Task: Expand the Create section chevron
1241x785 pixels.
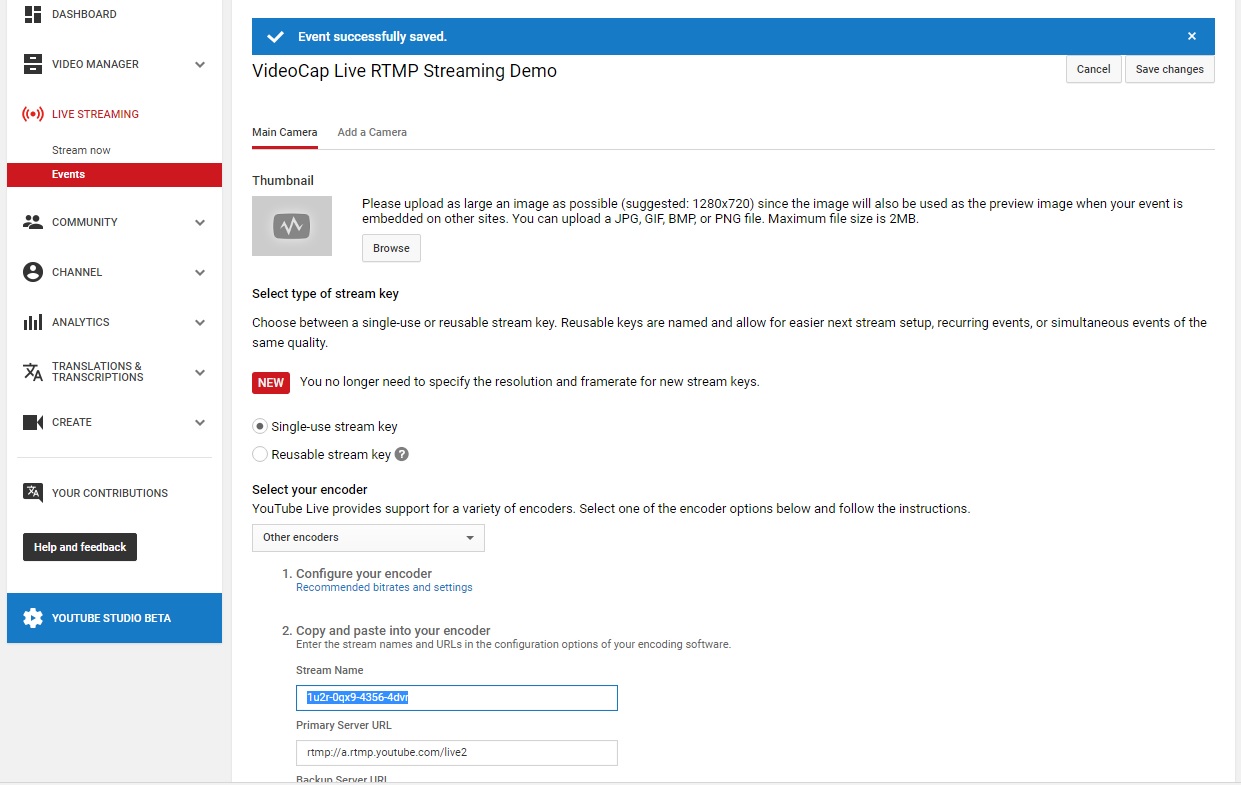Action: tap(200, 422)
